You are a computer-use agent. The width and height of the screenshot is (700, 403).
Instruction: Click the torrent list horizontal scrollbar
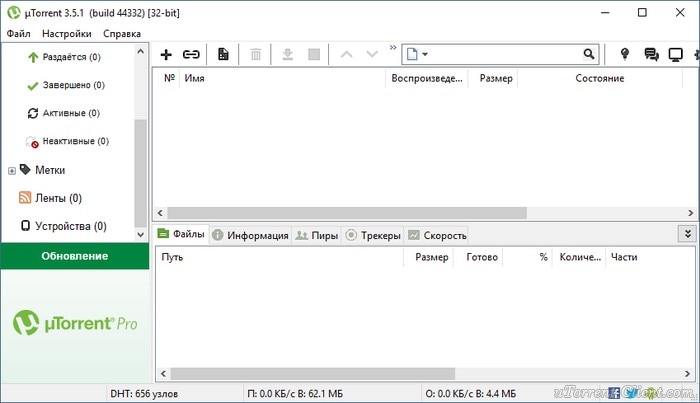point(340,213)
